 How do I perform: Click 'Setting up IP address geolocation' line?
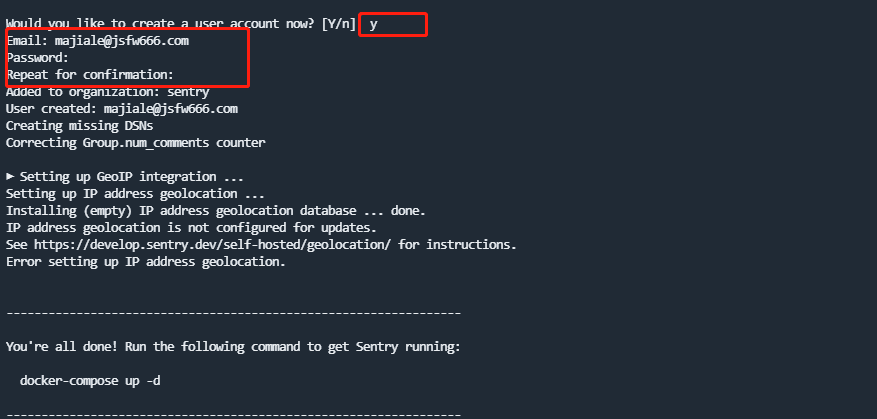point(135,194)
